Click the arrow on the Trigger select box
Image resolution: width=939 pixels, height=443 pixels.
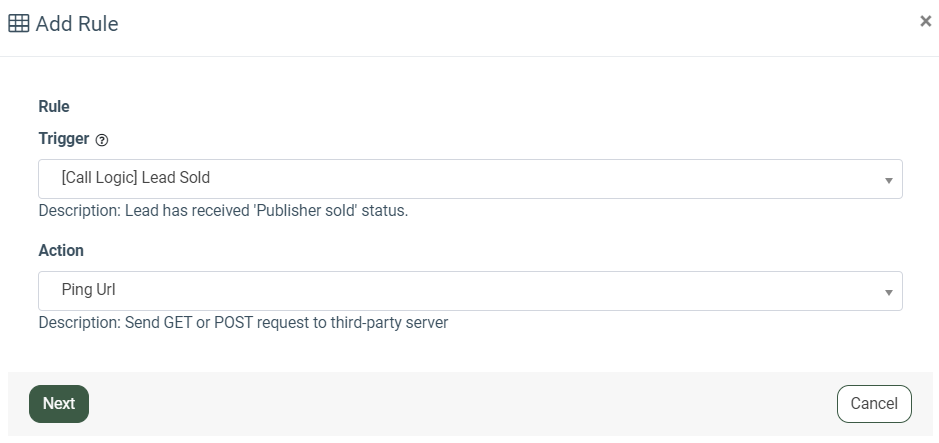click(x=888, y=180)
